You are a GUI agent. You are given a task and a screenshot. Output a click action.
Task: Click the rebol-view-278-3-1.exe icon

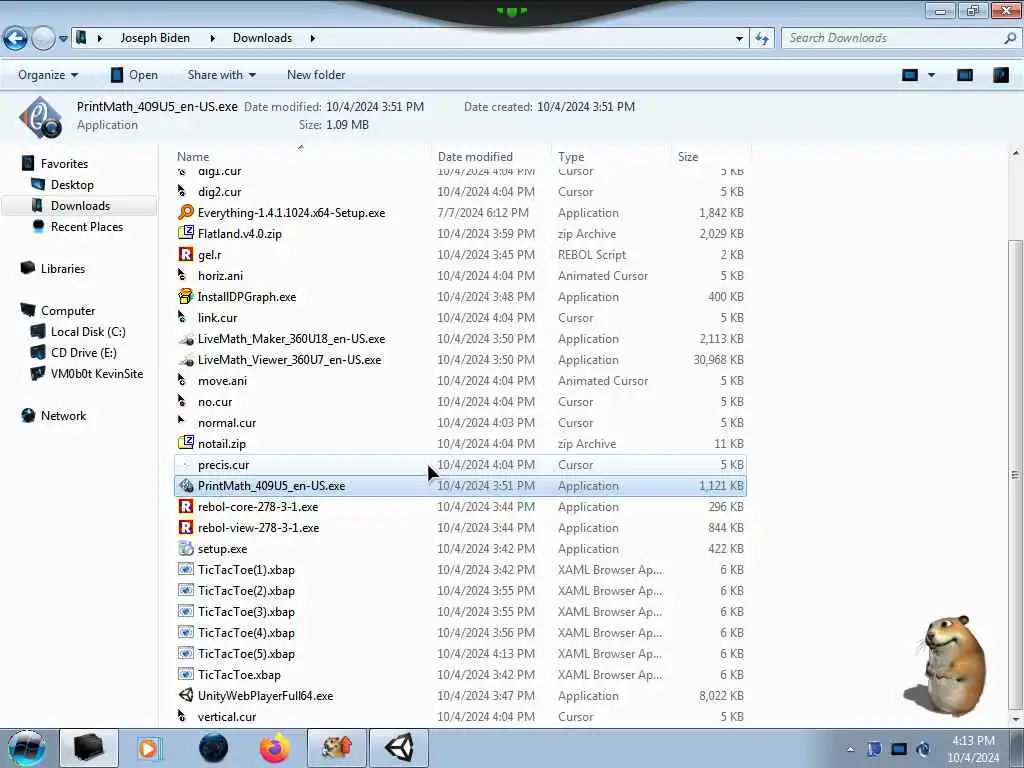[186, 528]
